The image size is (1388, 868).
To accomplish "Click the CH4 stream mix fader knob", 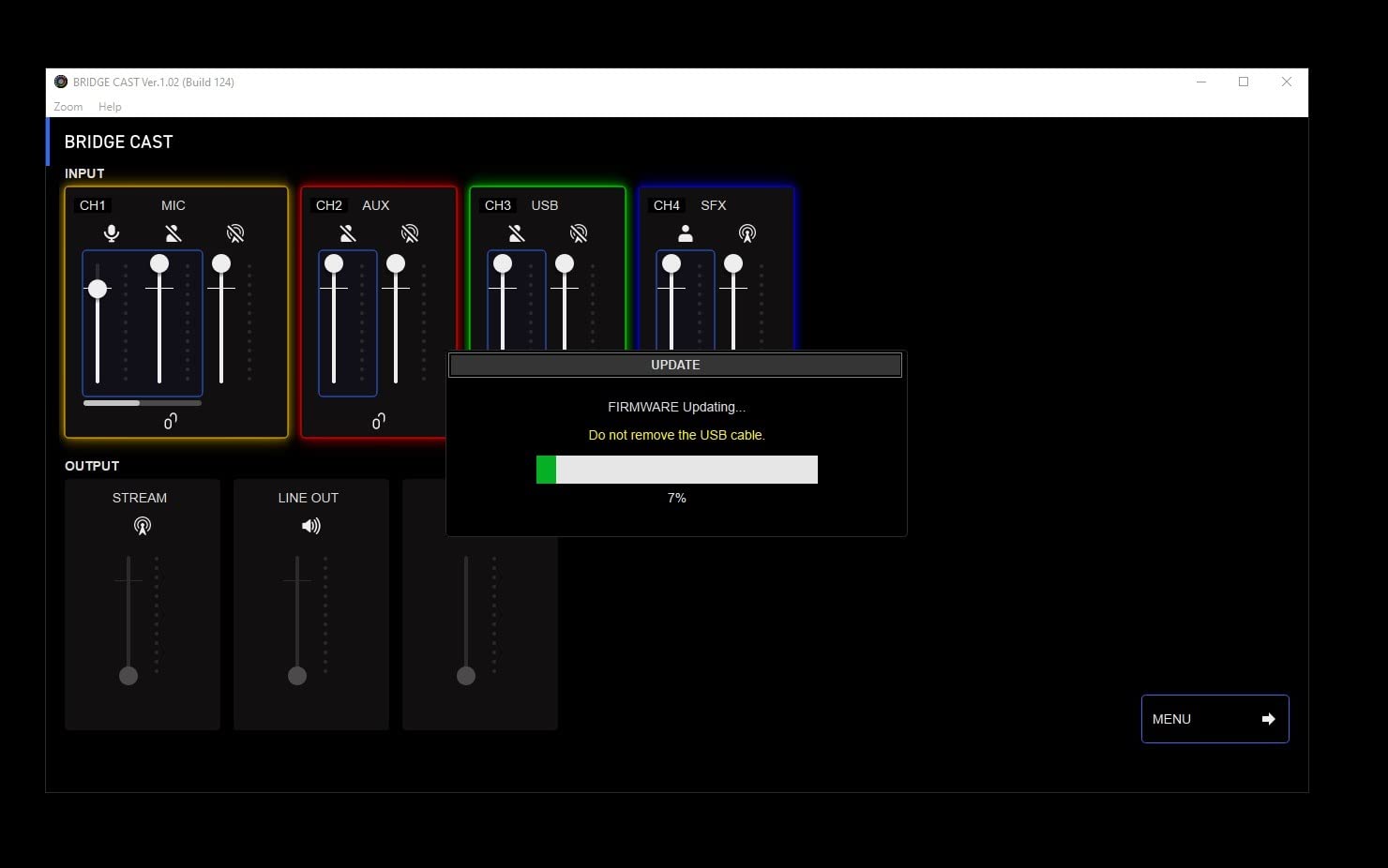I will click(x=733, y=263).
